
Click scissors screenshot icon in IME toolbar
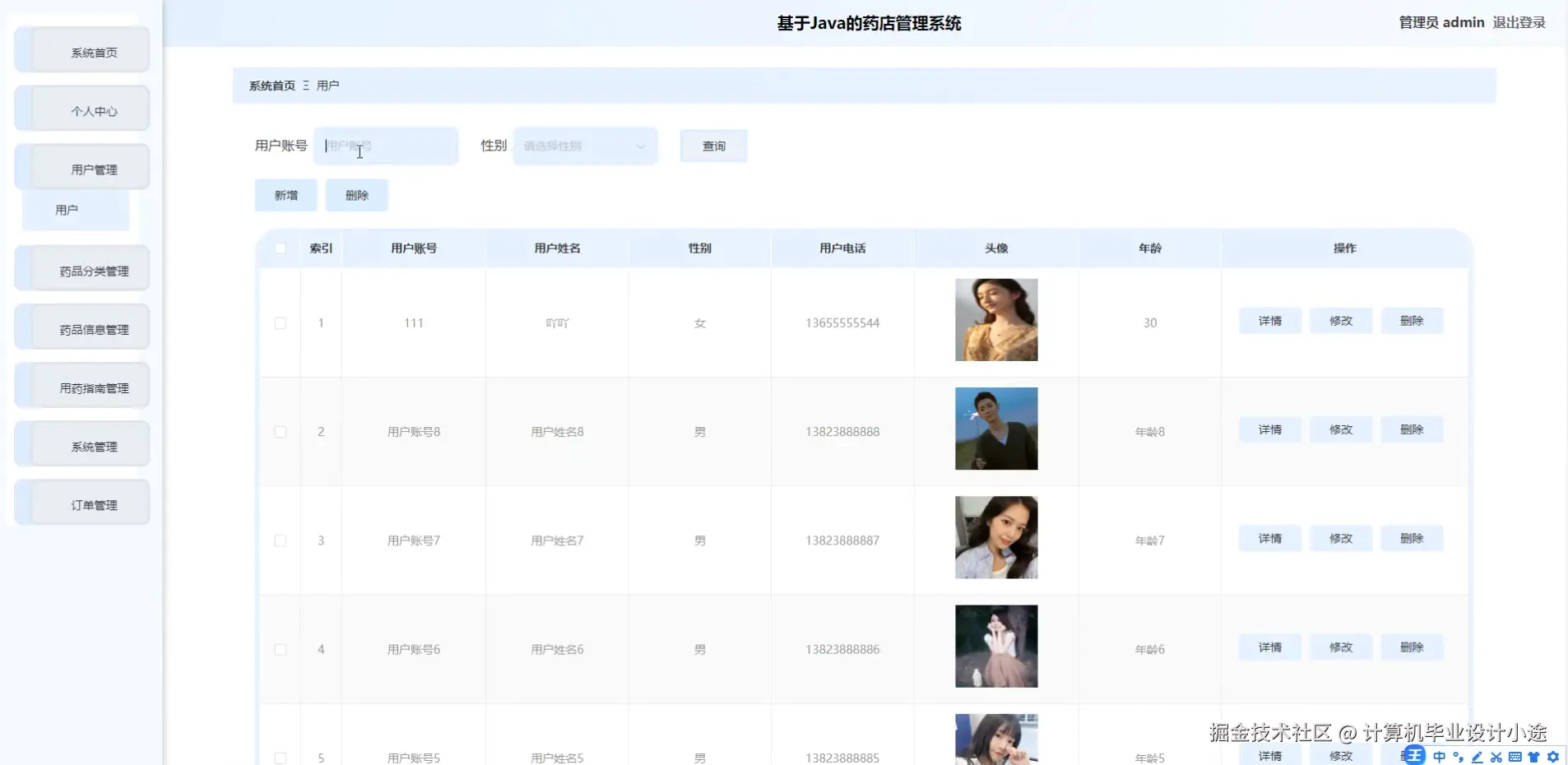[1496, 757]
